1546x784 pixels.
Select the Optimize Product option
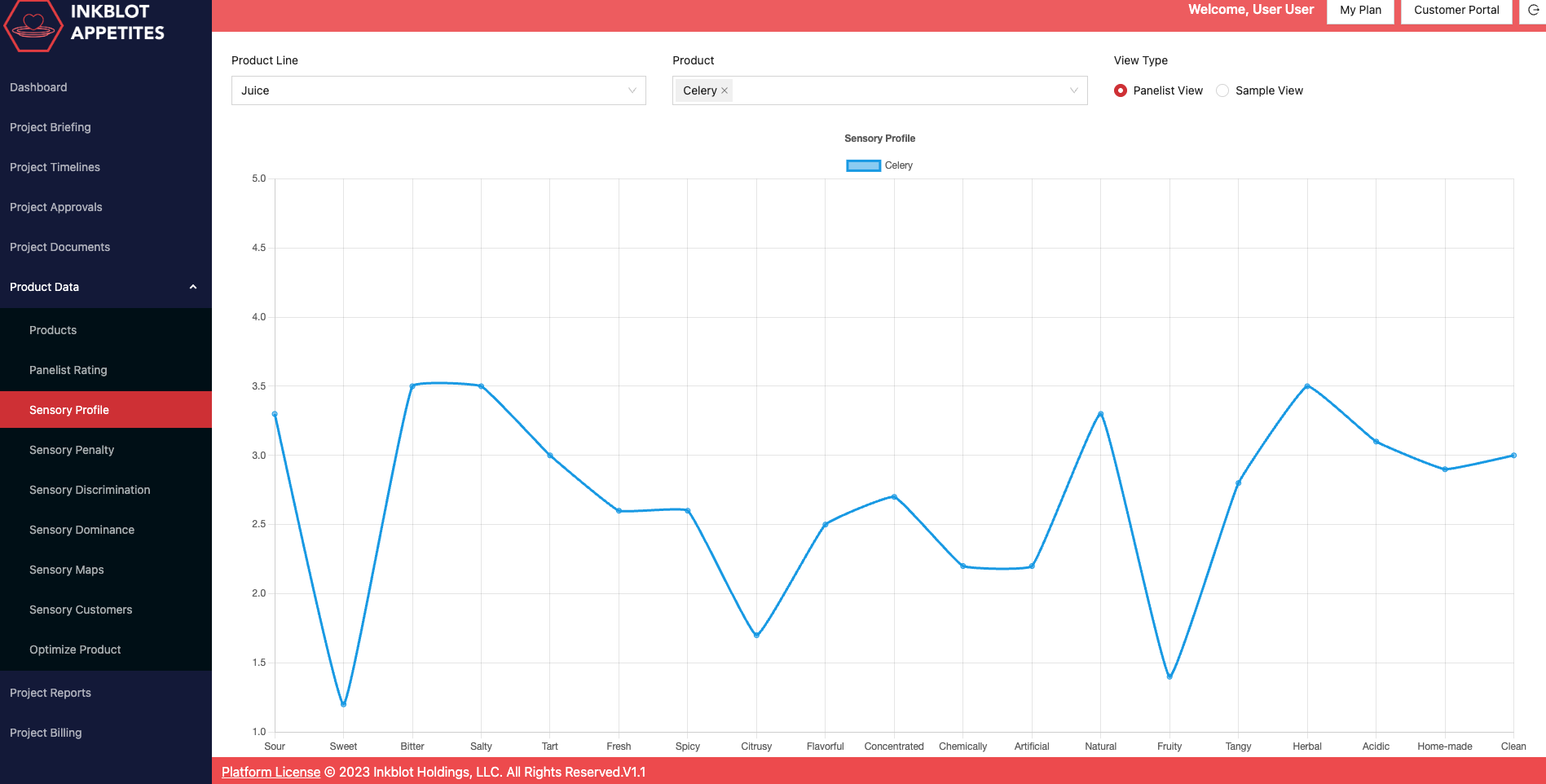(75, 650)
